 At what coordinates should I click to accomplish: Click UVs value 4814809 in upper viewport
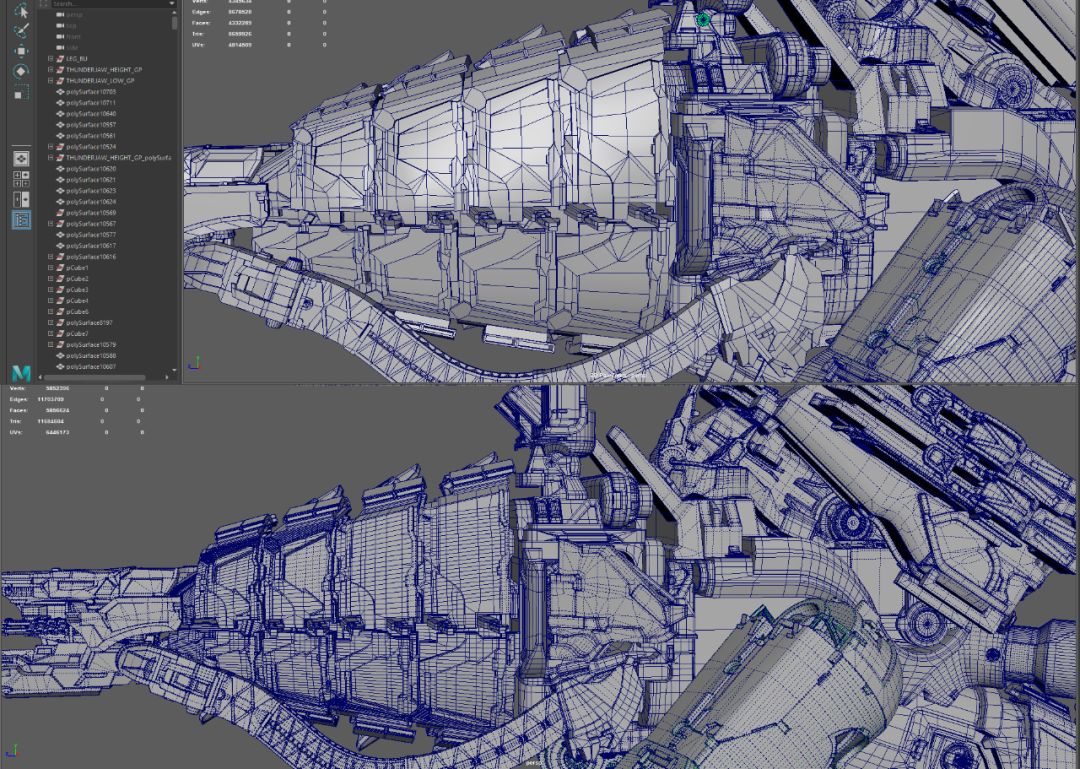240,45
